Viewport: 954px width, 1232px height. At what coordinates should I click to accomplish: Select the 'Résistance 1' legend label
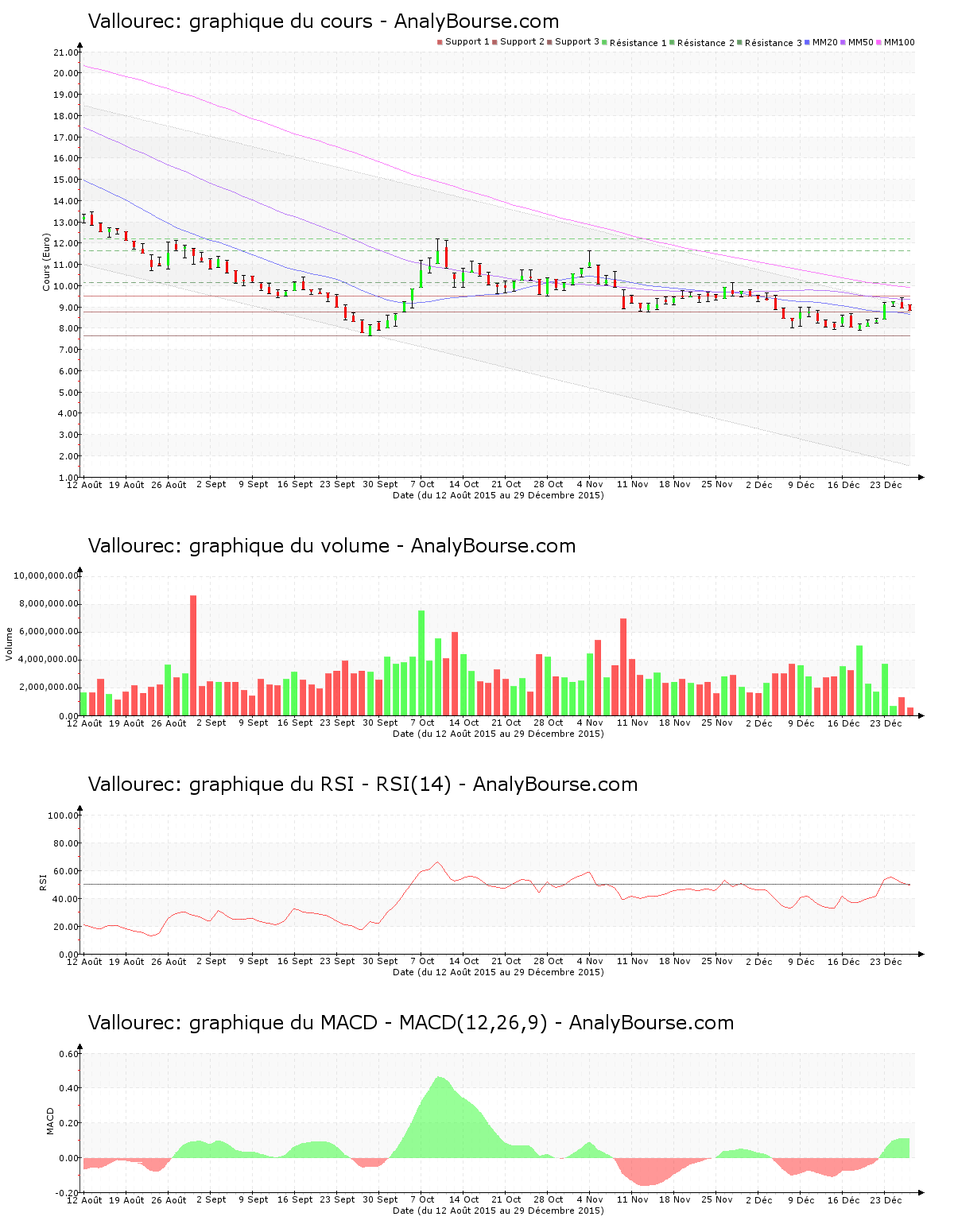pyautogui.click(x=638, y=43)
